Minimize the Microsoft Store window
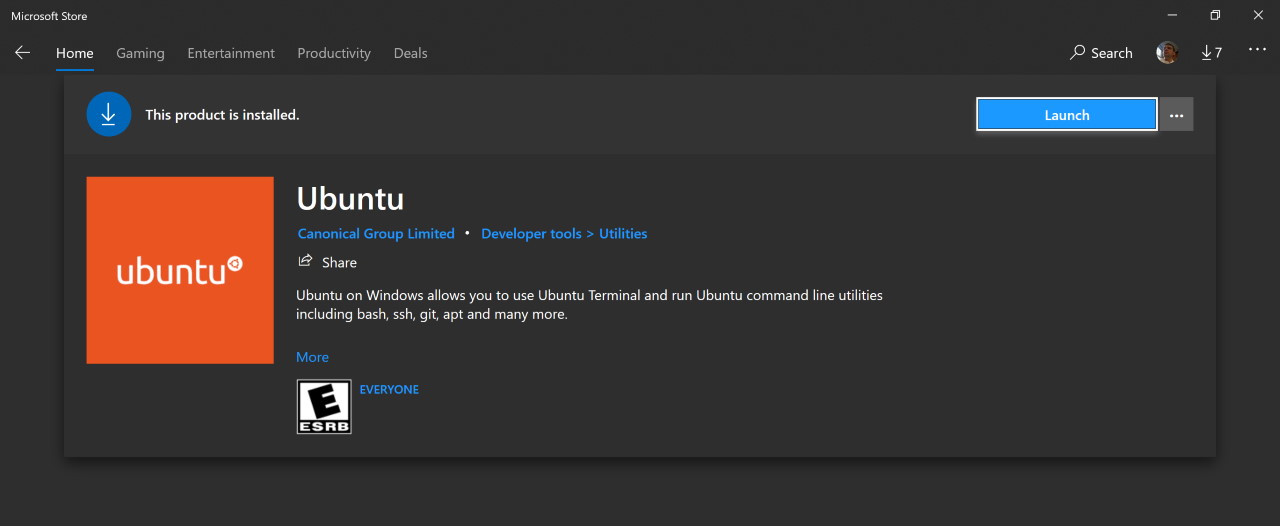 point(1170,15)
